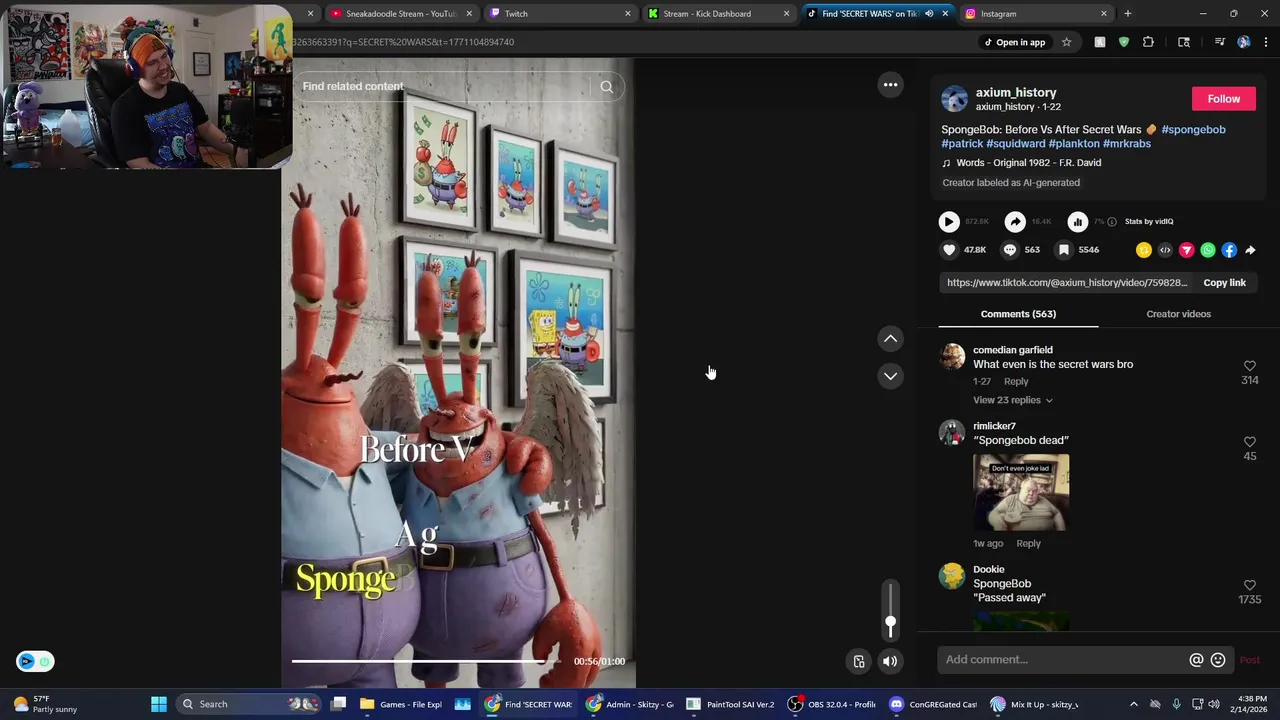Screen dimensions: 1280x720
Task: Click the #squidward hashtag
Action: [1016, 143]
